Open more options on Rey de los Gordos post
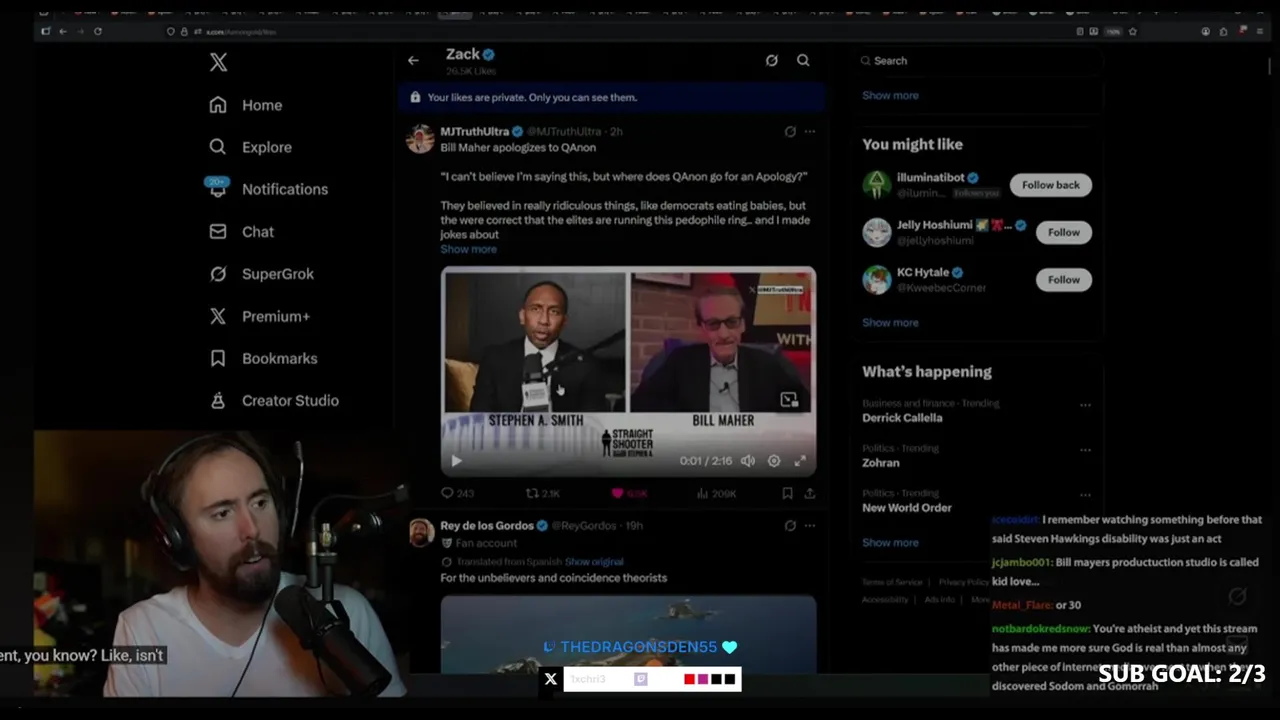 coord(810,525)
